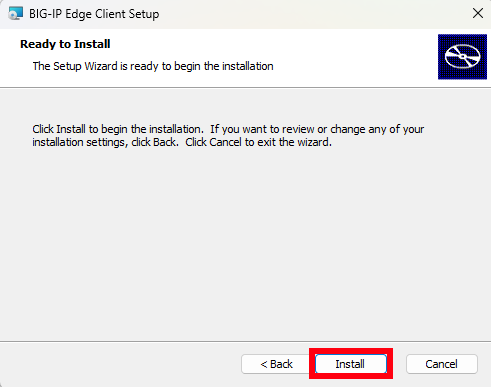Image resolution: width=491 pixels, height=387 pixels.
Task: Click the sentence Click Install to begin the installation
Action: tap(118, 129)
